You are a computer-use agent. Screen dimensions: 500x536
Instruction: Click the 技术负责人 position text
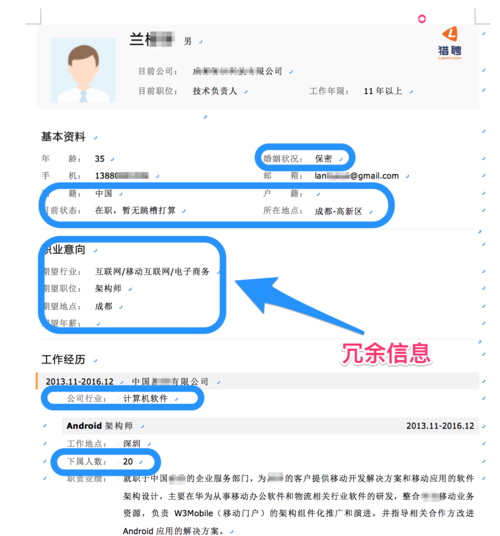pos(215,91)
